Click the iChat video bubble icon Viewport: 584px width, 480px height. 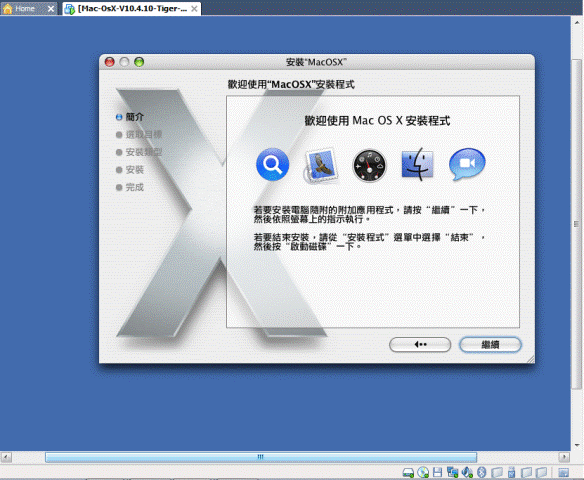[467, 164]
